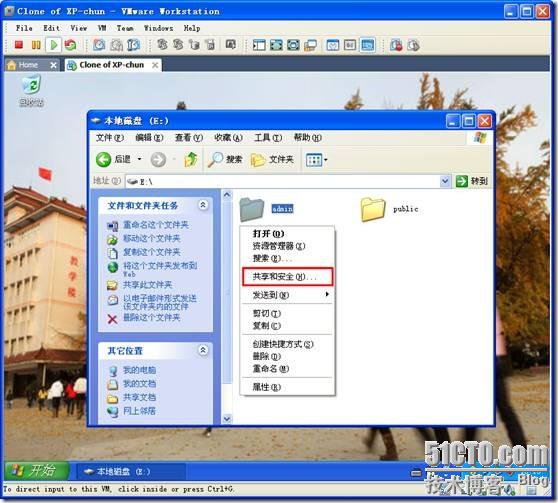Image resolution: width=558 pixels, height=503 pixels.
Task: Click the 转到 Go button
Action: (472, 181)
